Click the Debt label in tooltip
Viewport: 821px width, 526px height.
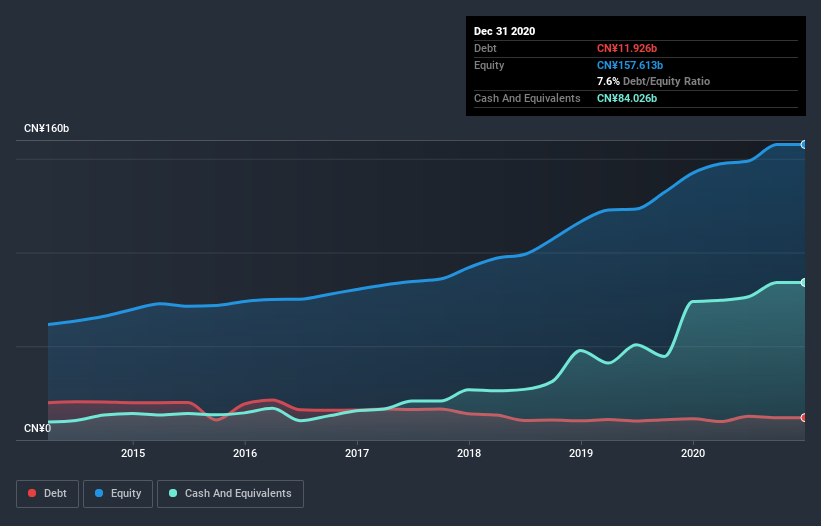coord(485,48)
